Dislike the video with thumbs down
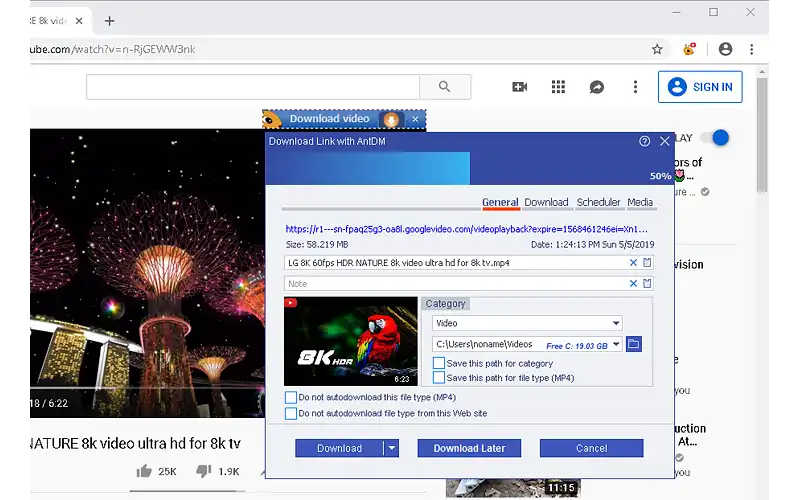 coord(204,471)
